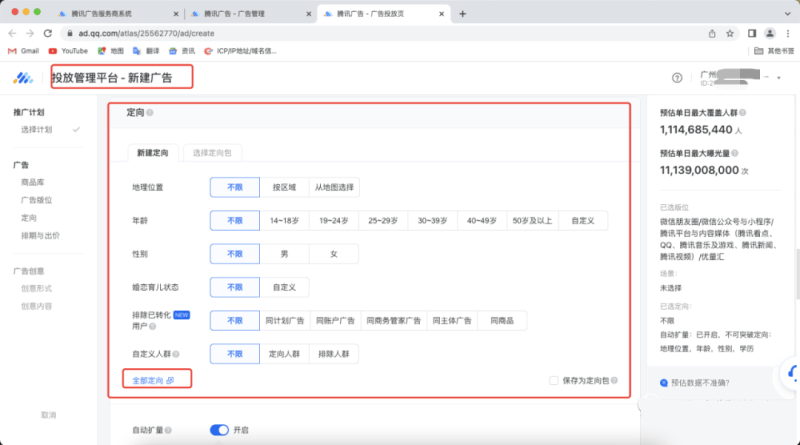
Task: Check the 保存为定向包 checkbox
Action: (554, 380)
